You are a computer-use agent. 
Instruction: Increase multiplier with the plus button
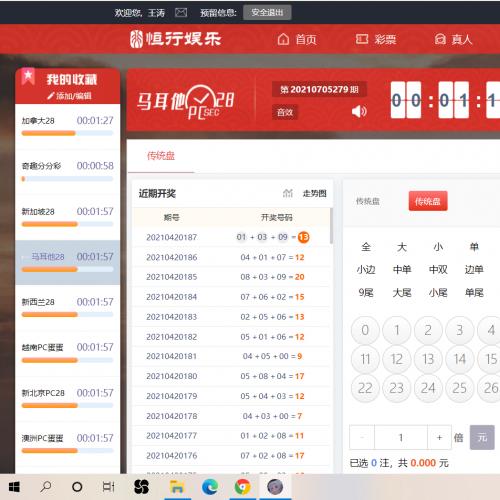[439, 437]
